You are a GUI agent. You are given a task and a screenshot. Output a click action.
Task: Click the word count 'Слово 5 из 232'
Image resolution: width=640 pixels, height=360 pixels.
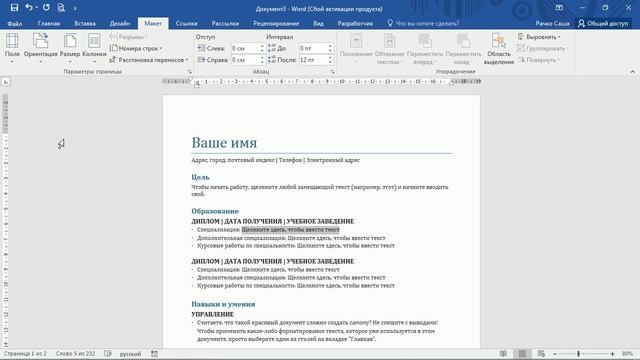[x=76, y=354]
